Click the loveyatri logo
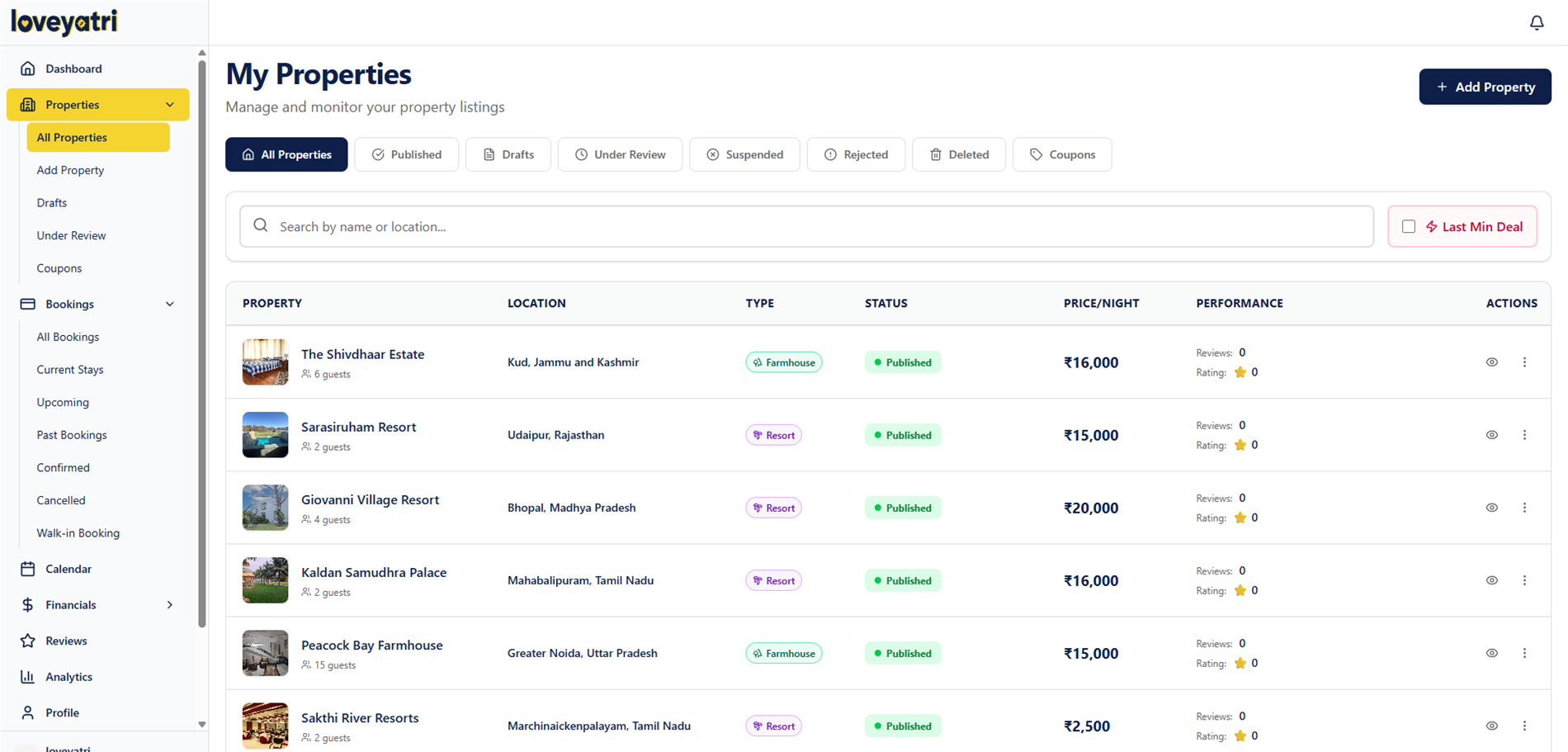Screen dimensions: 1568x752 pyautogui.click(x=64, y=21)
